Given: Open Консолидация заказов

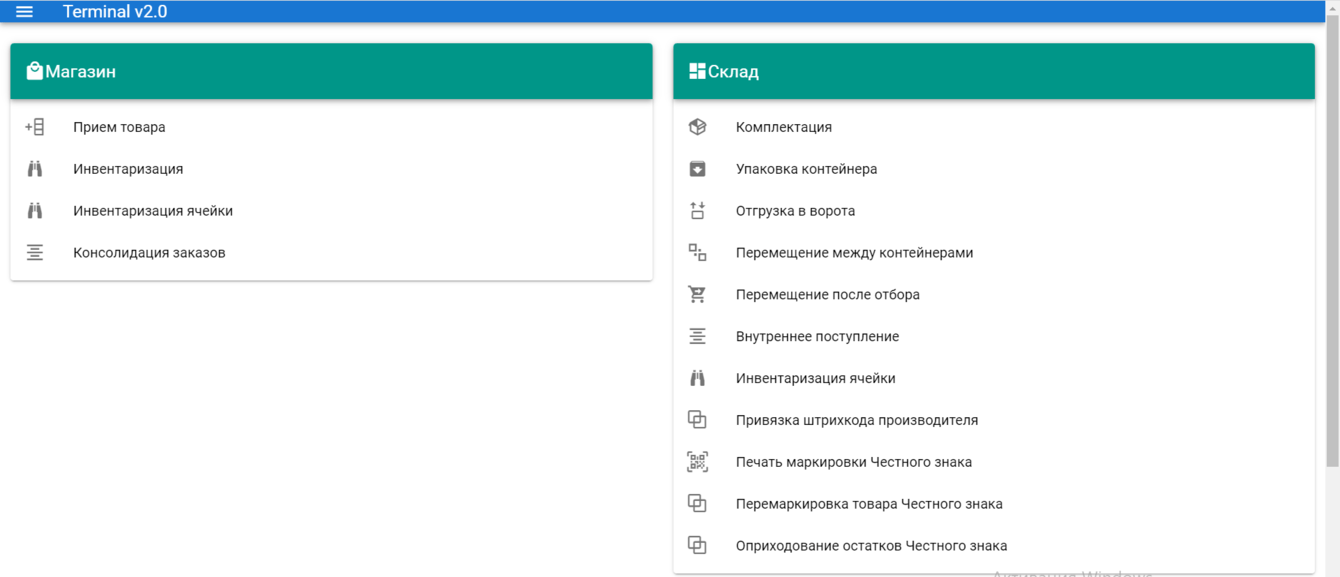Looking at the screenshot, I should 149,252.
